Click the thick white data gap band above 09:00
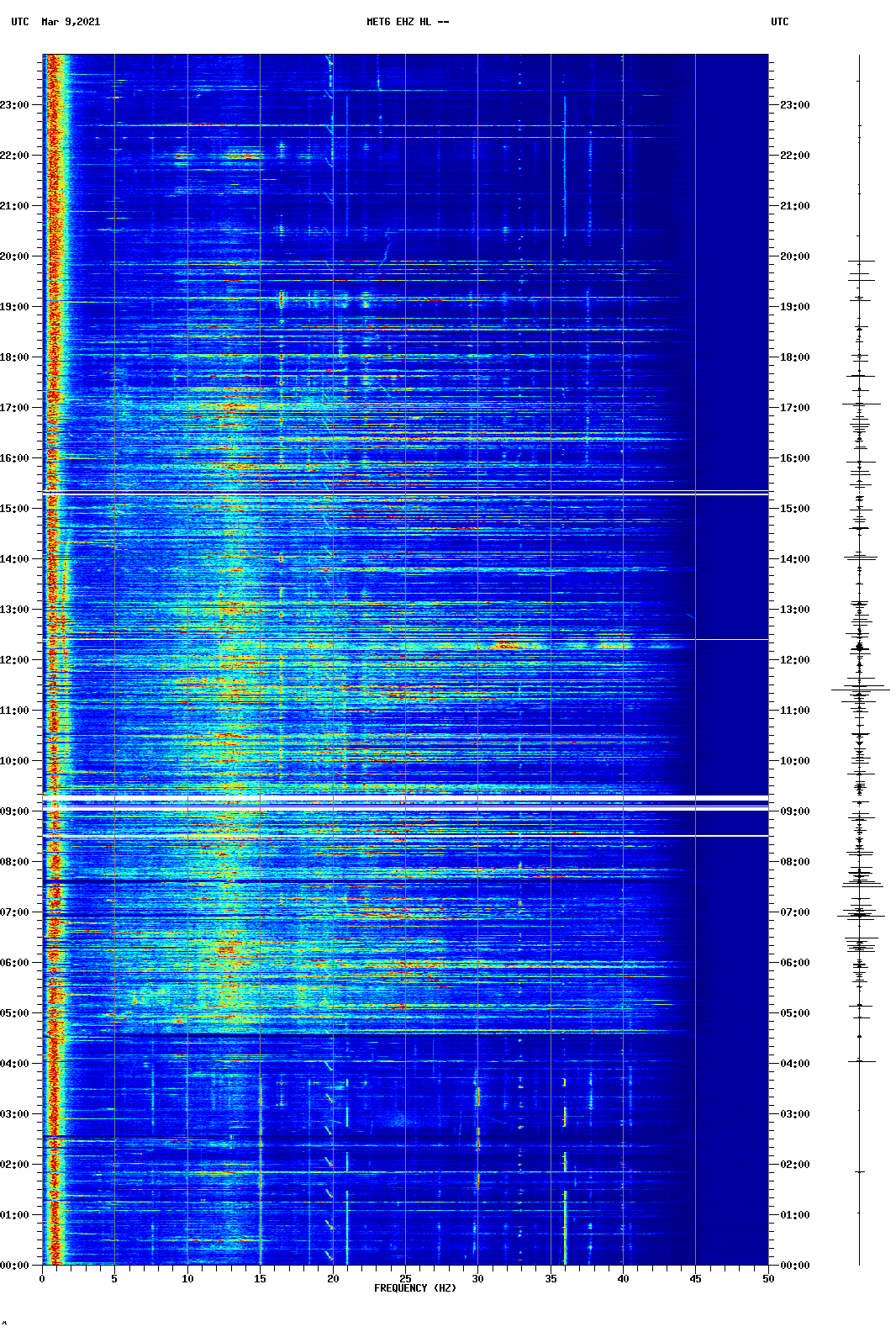This screenshot has height=1332, width=896. [x=405, y=797]
